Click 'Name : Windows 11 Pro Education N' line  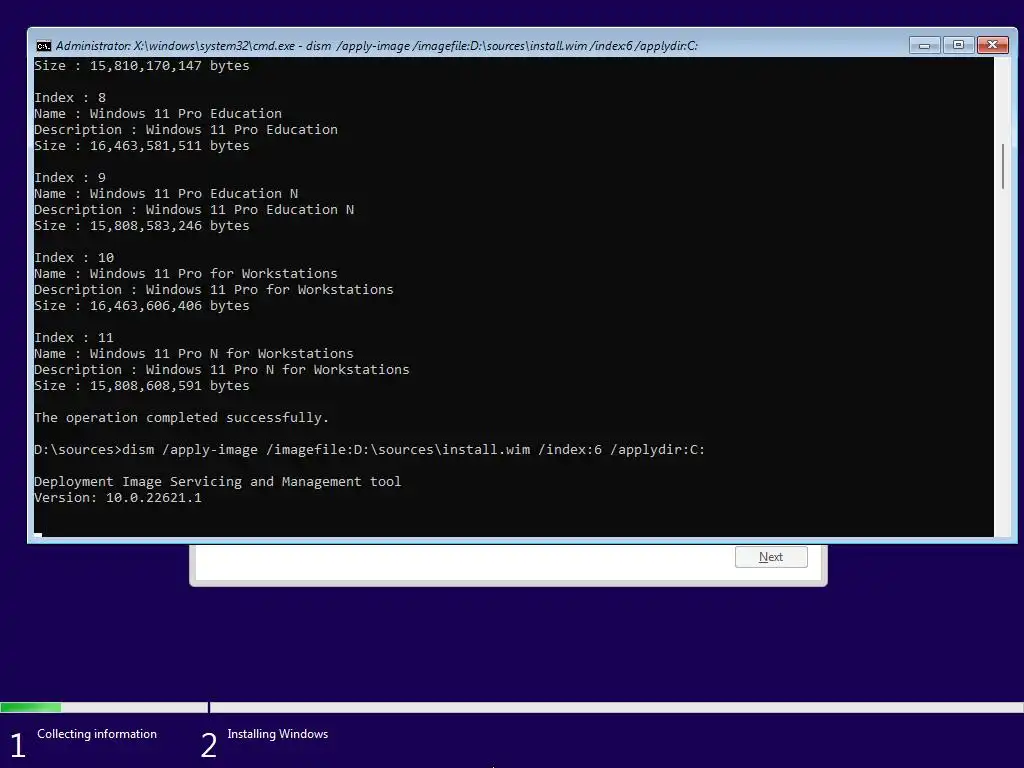pos(166,193)
